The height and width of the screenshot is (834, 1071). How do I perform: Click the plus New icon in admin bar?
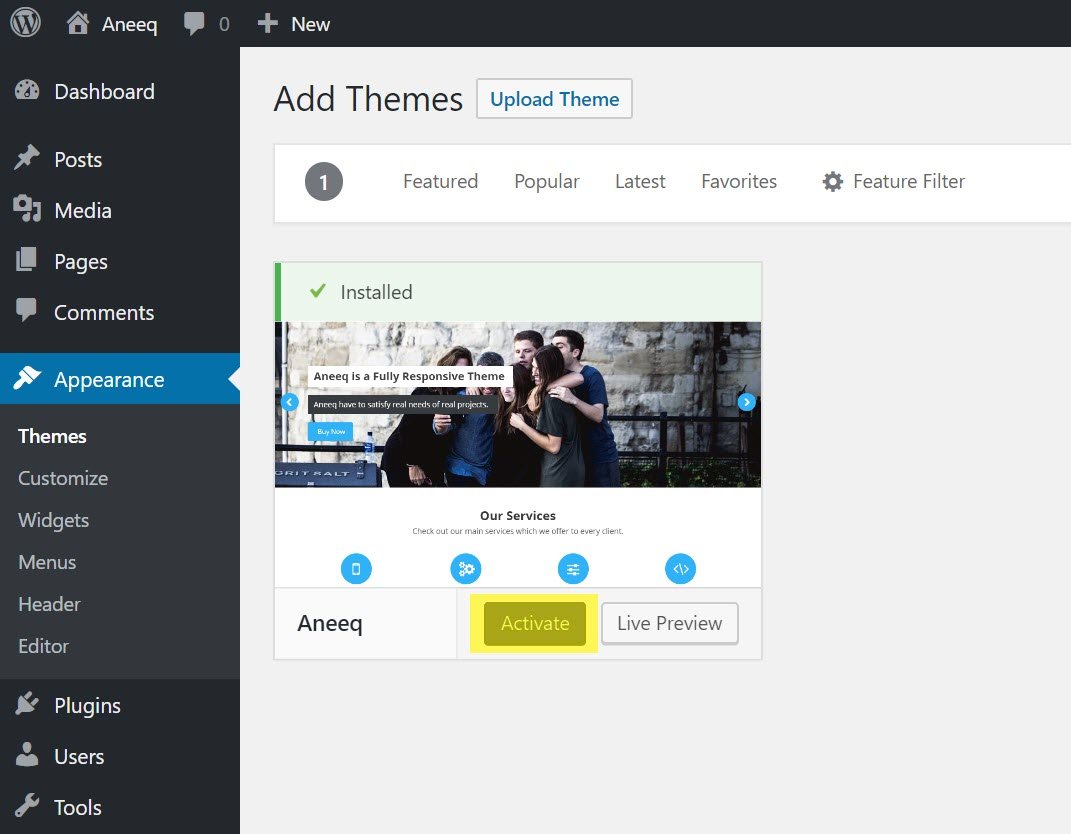(267, 24)
